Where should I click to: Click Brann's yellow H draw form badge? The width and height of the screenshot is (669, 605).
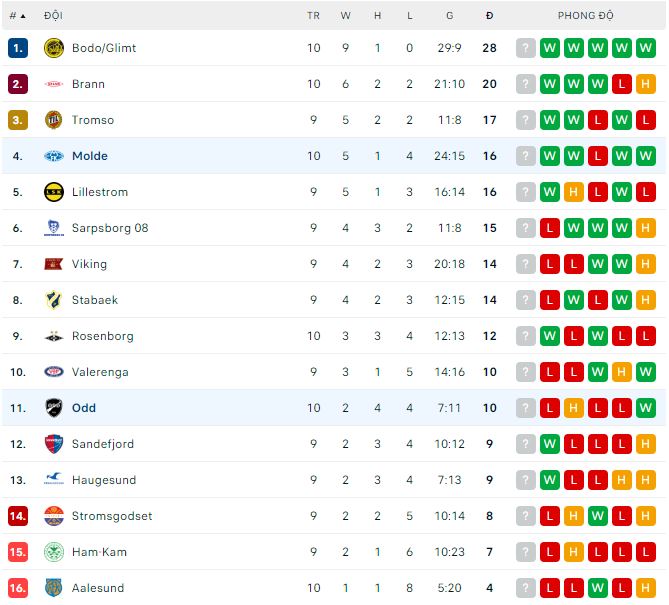645,84
